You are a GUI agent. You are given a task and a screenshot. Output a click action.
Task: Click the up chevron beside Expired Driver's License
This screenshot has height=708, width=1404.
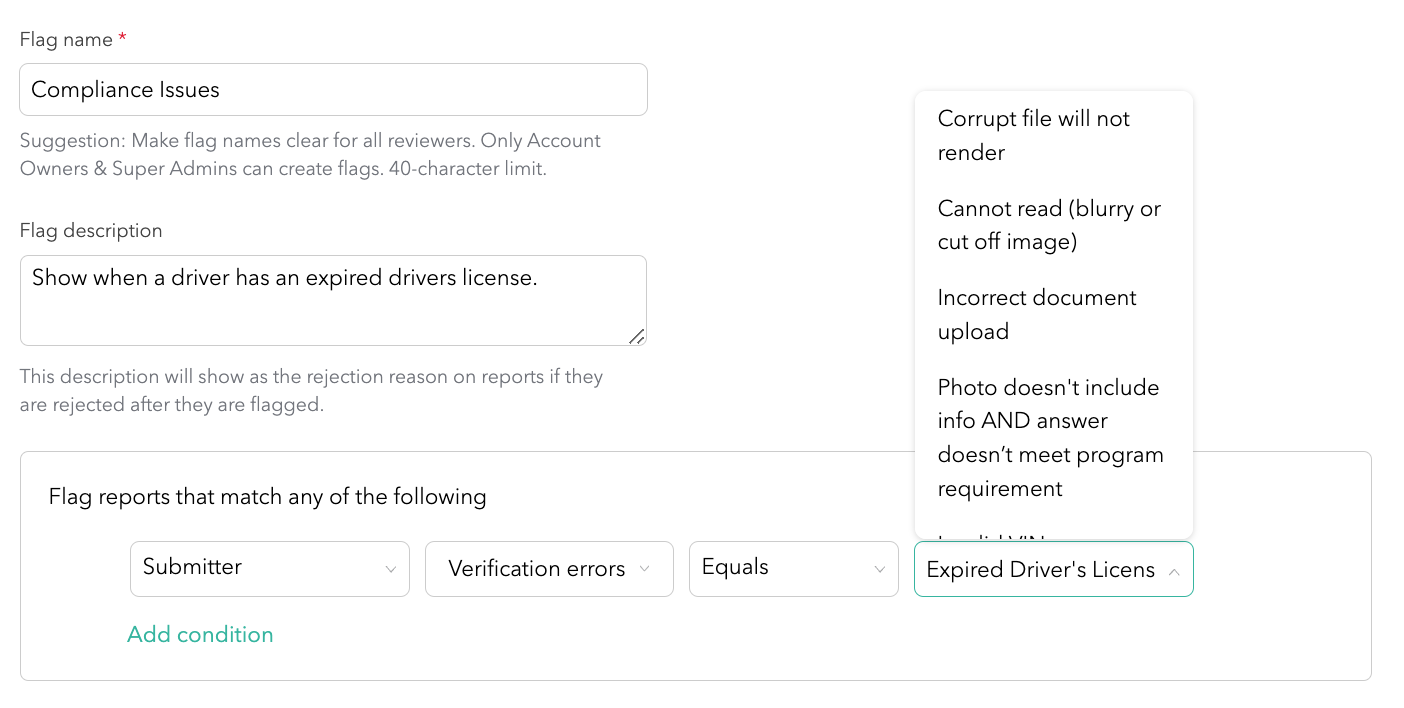point(1174,571)
